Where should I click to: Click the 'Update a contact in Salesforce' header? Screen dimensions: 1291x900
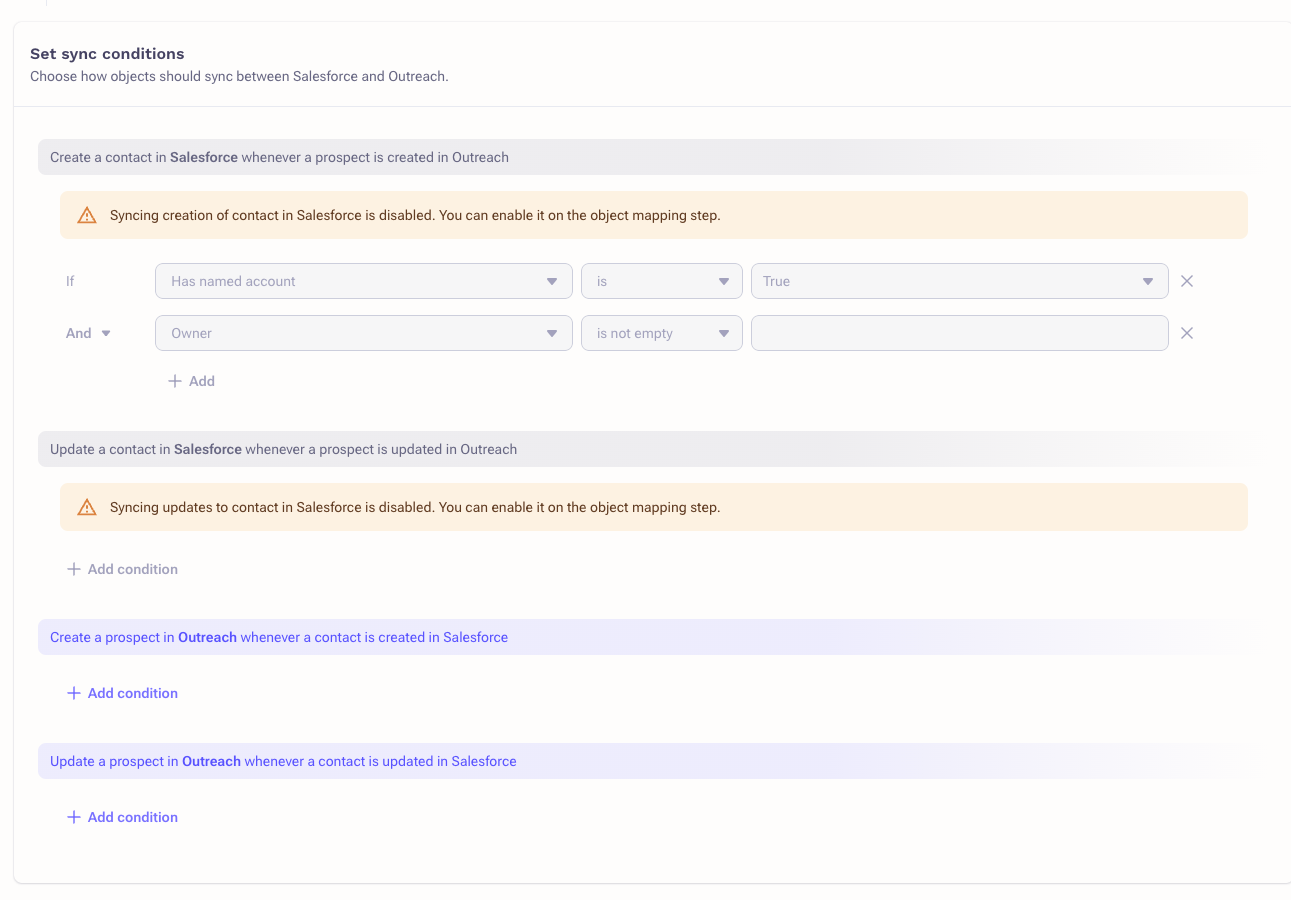(646, 449)
